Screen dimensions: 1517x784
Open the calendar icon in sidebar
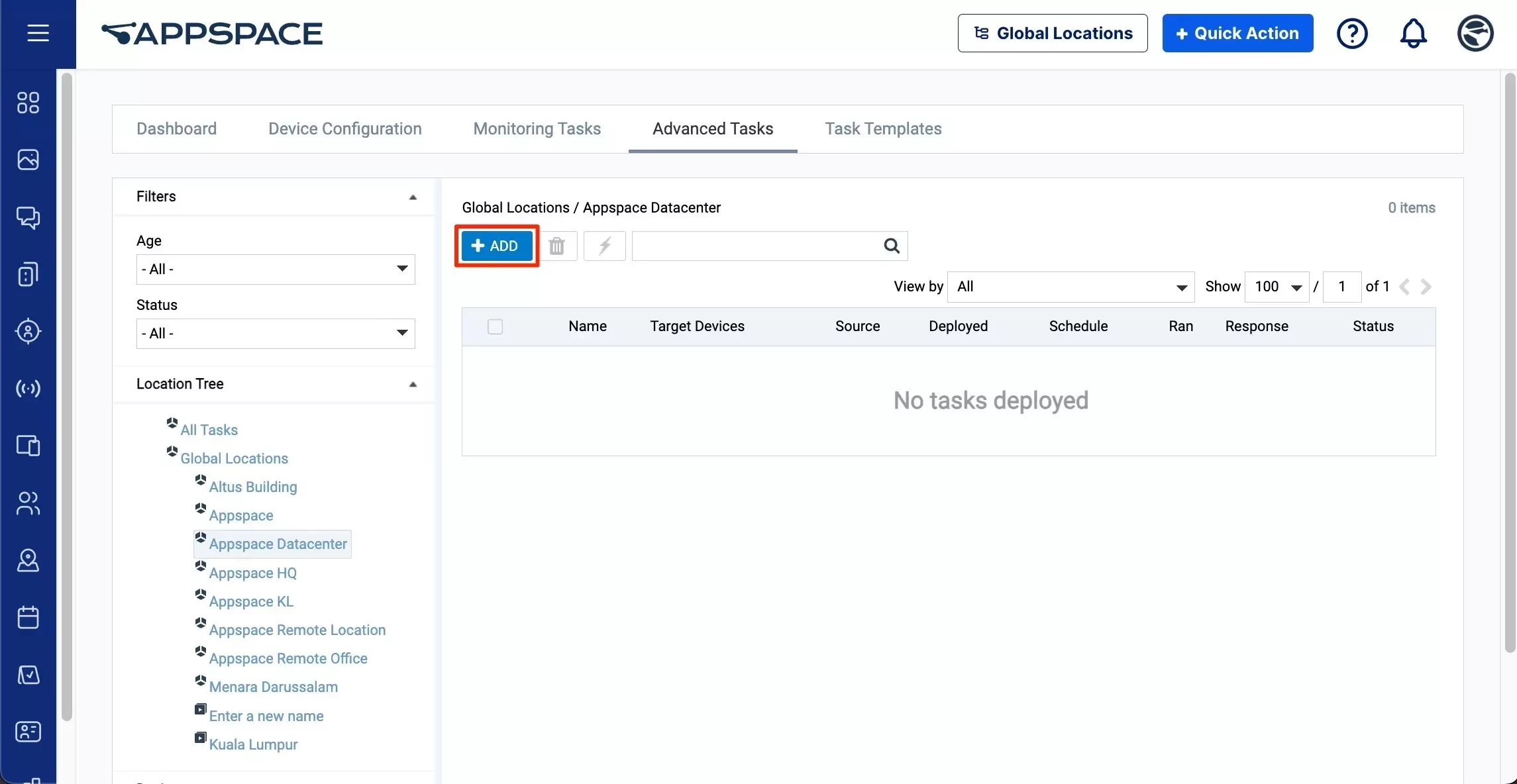pyautogui.click(x=28, y=617)
